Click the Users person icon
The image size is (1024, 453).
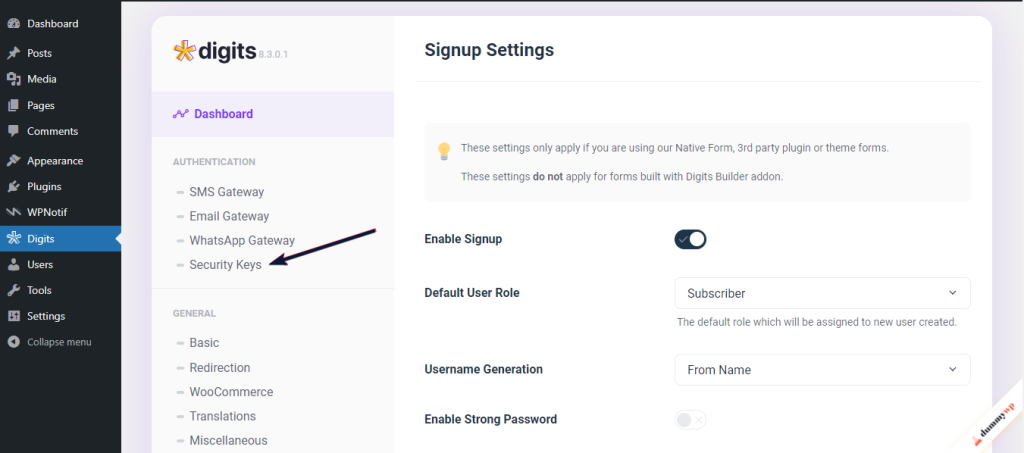pyautogui.click(x=13, y=264)
